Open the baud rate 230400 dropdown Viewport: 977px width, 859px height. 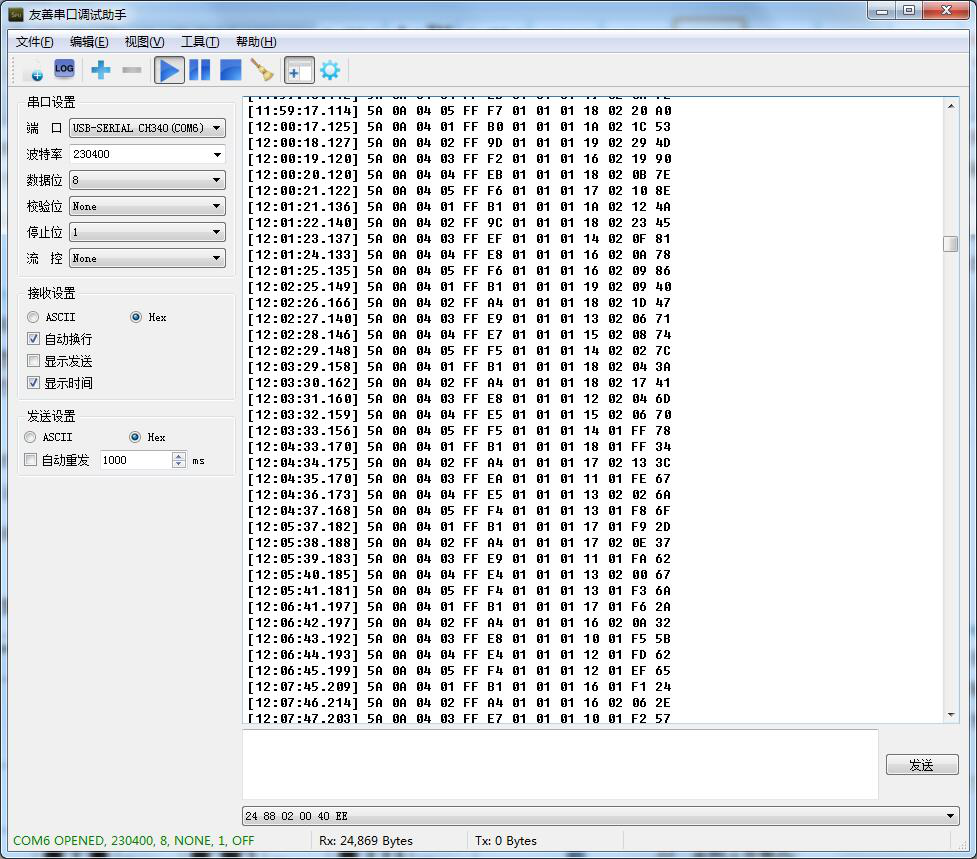[x=217, y=154]
